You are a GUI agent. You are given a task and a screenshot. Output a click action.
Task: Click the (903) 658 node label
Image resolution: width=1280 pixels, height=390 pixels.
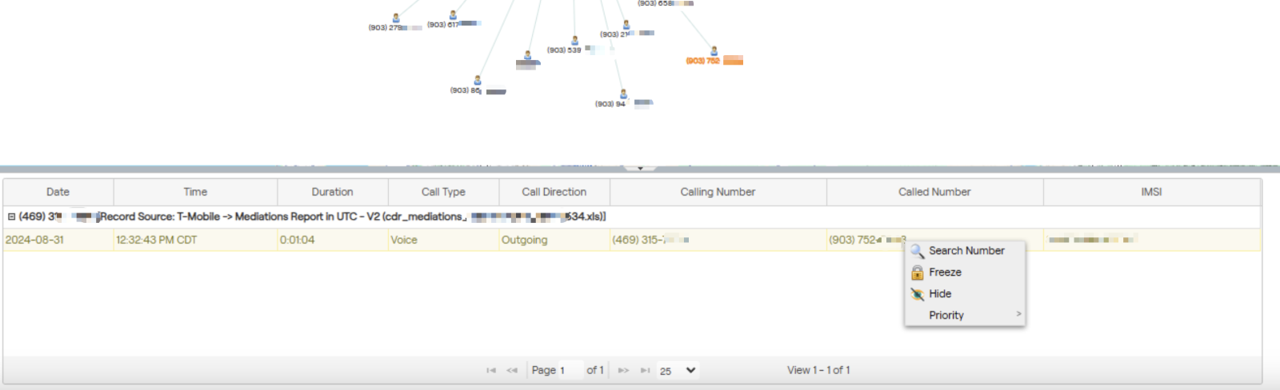pos(665,3)
